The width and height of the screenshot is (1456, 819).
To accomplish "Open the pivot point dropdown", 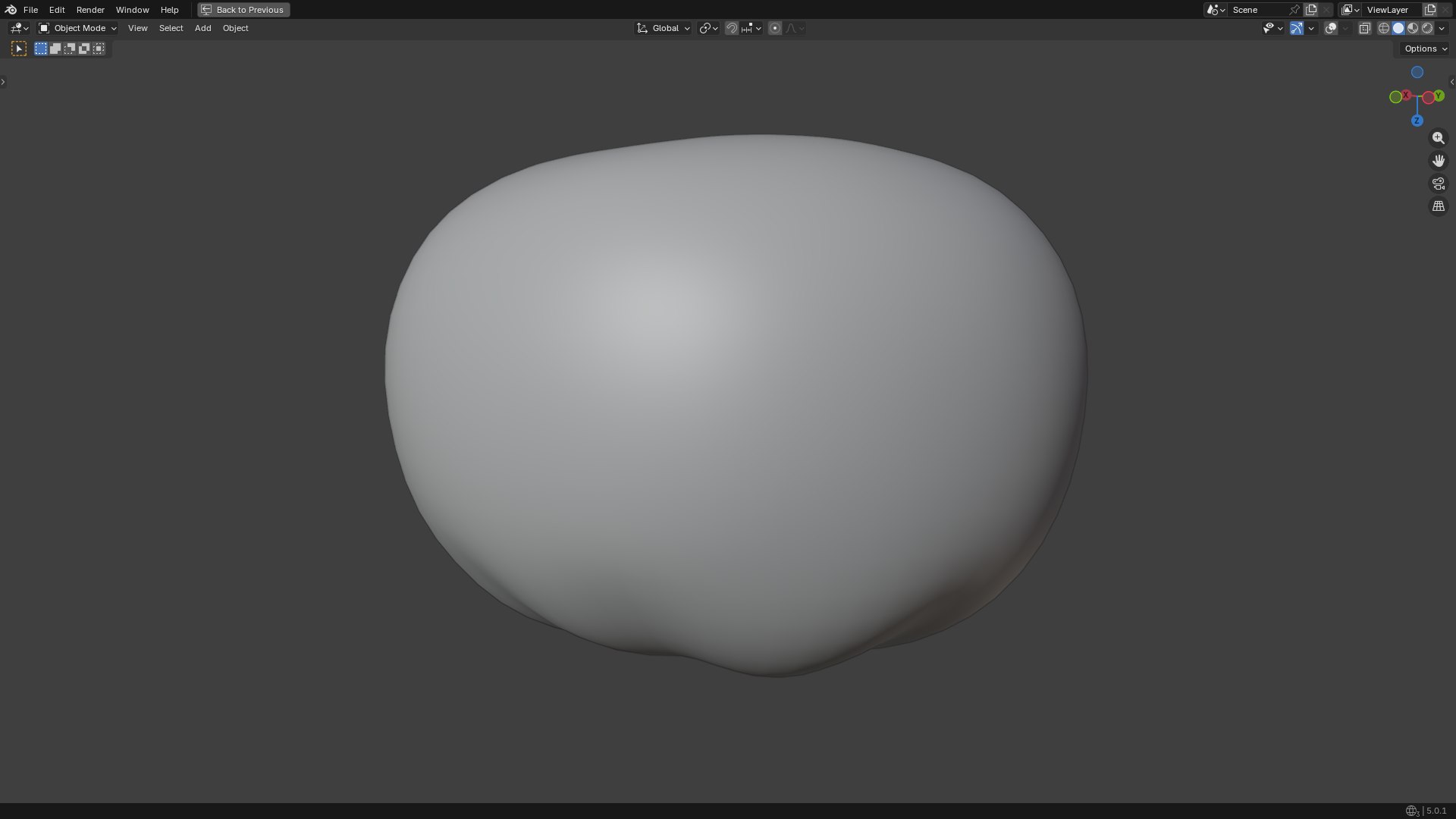I will point(708,28).
